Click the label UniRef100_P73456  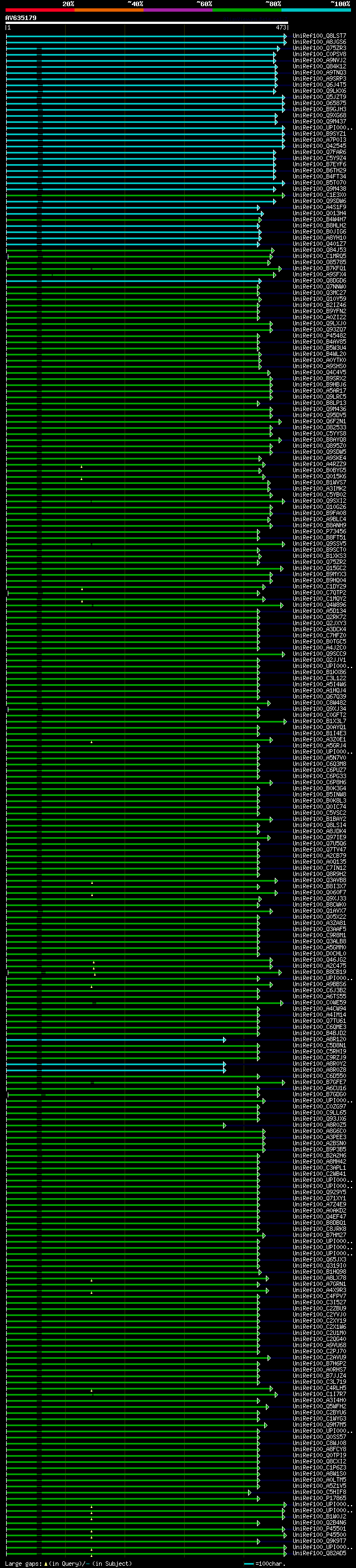[319, 531]
